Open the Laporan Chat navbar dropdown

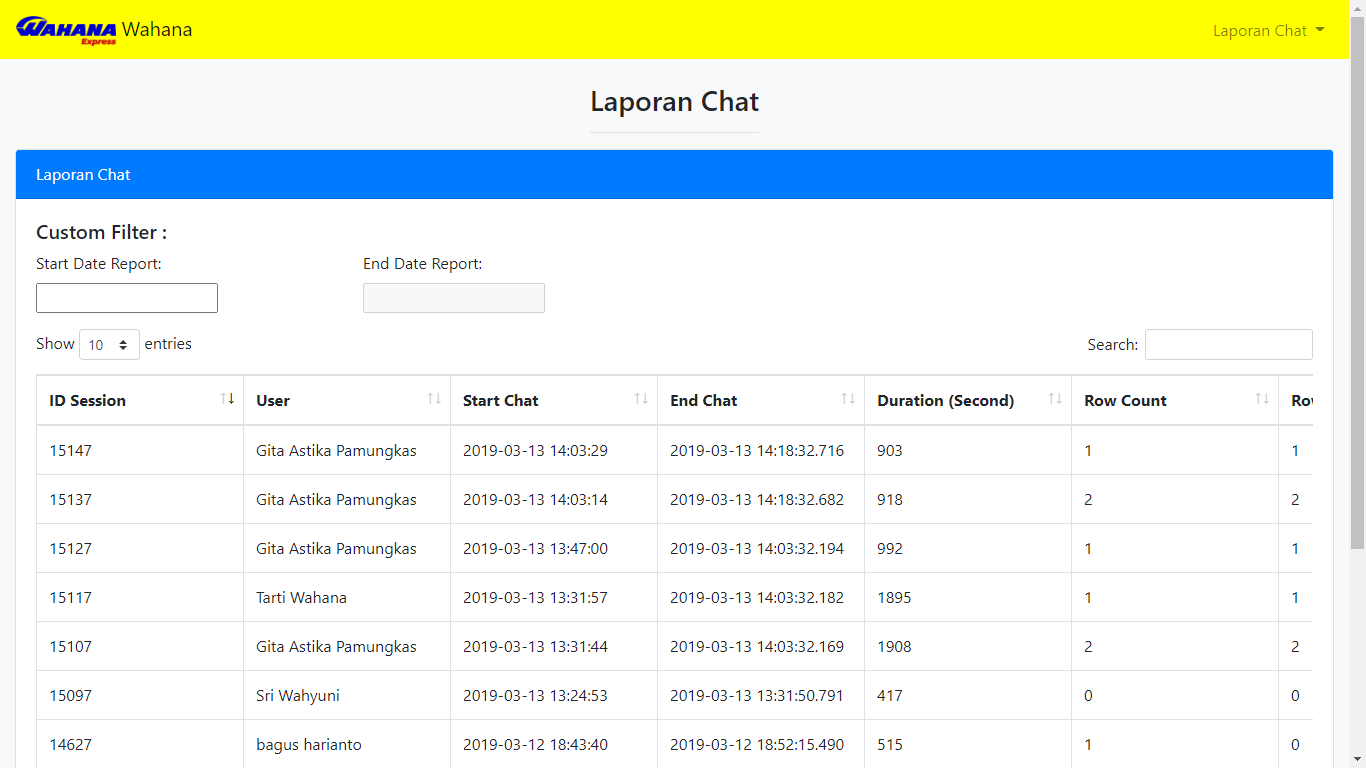pos(1267,30)
